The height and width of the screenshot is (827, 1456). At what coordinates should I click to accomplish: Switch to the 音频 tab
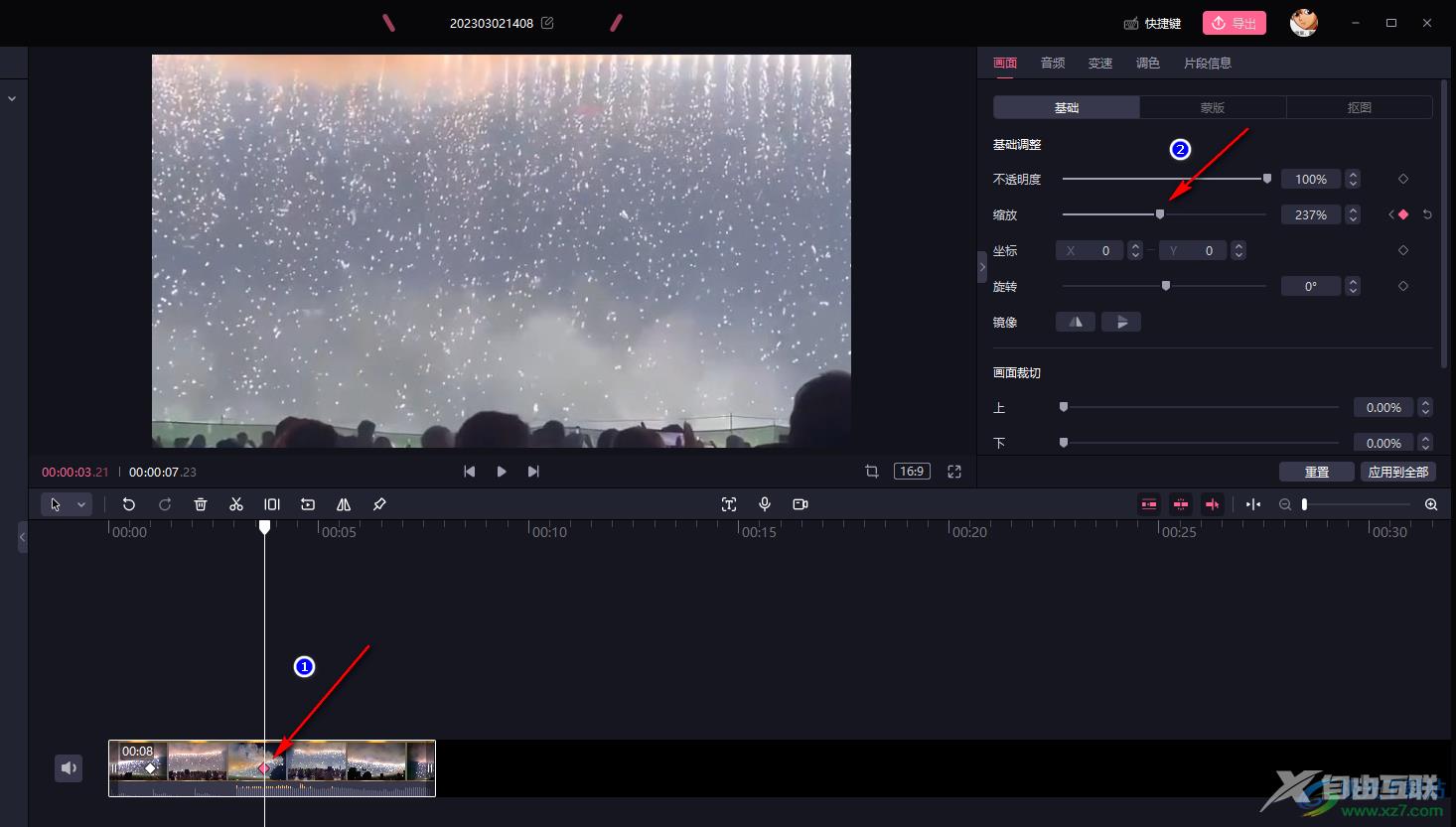point(1053,63)
